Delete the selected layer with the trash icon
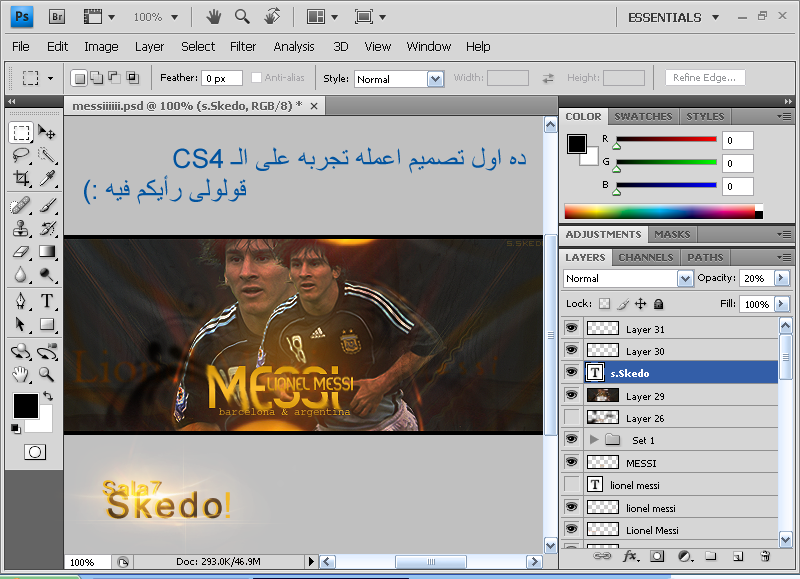 (x=765, y=556)
